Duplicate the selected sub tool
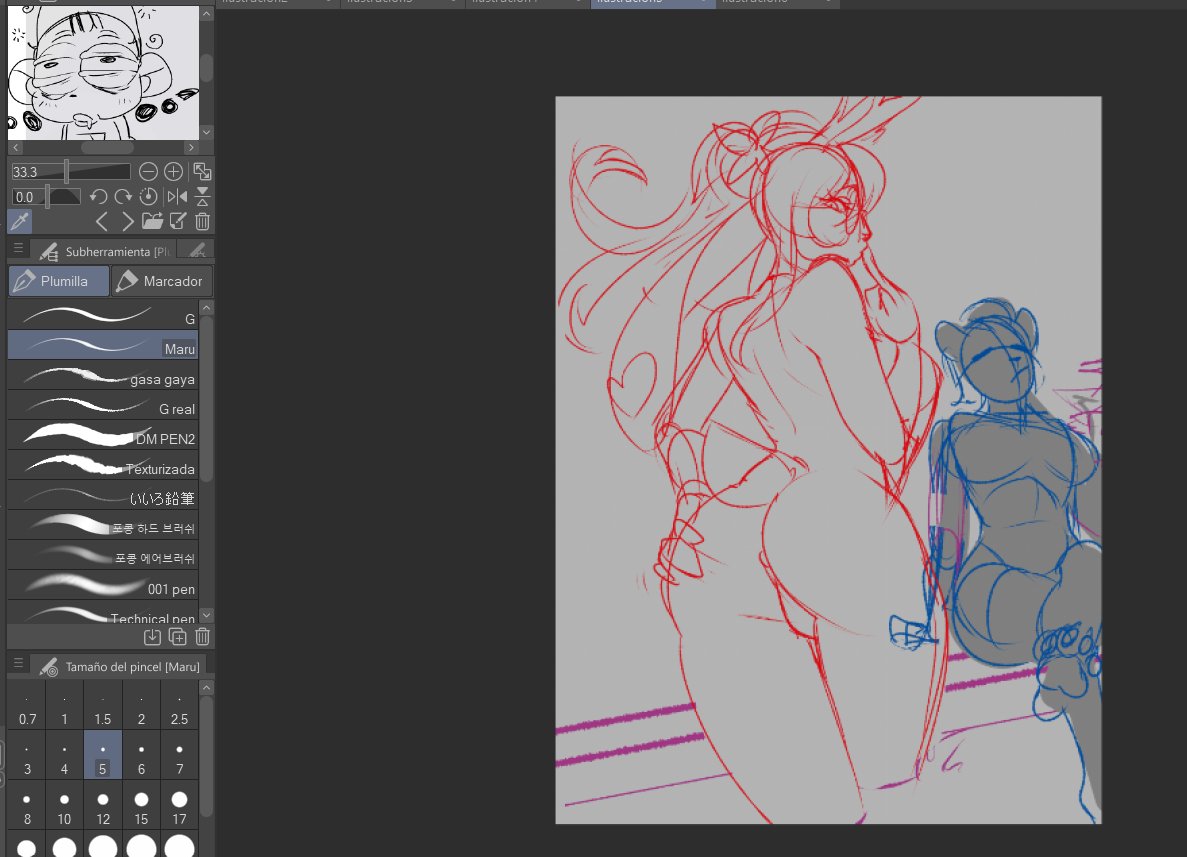This screenshot has height=857, width=1187. pyautogui.click(x=178, y=637)
